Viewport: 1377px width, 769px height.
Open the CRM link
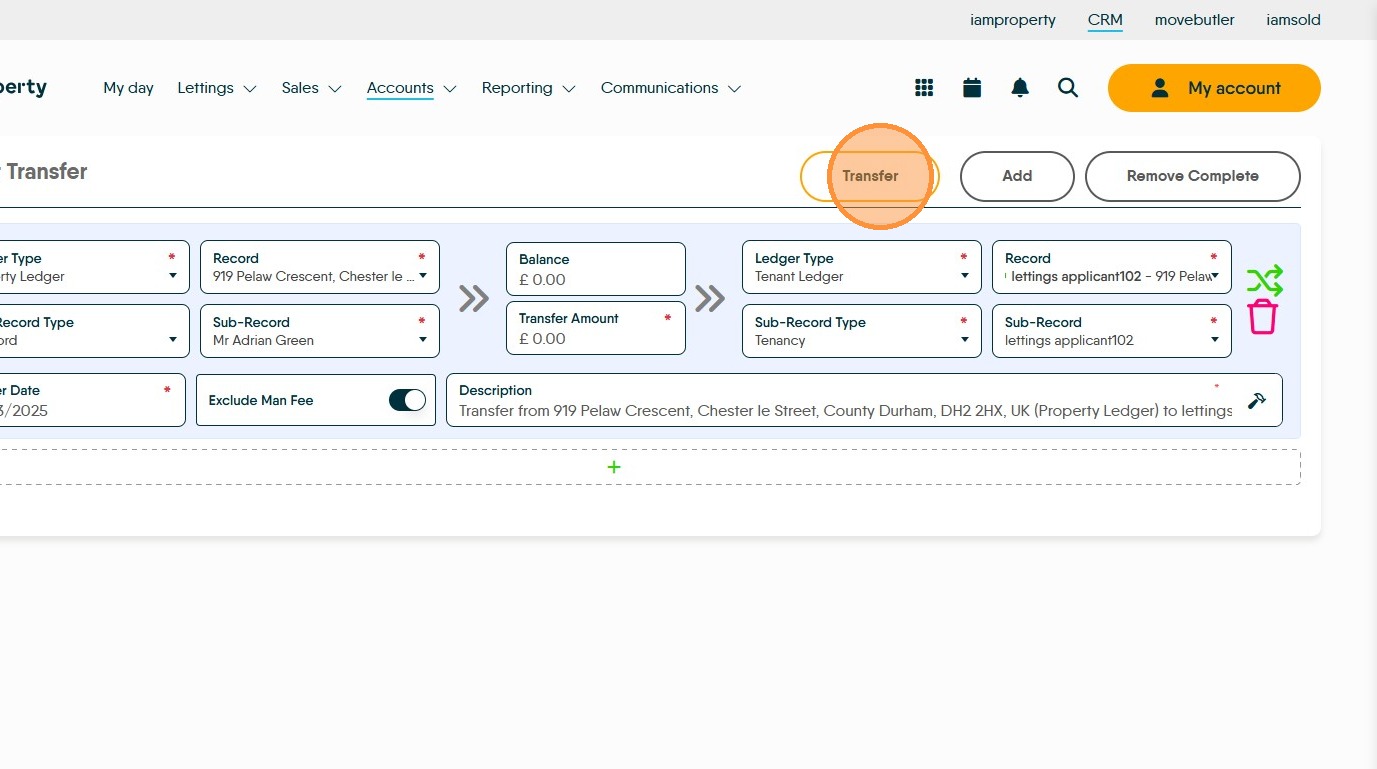1105,20
